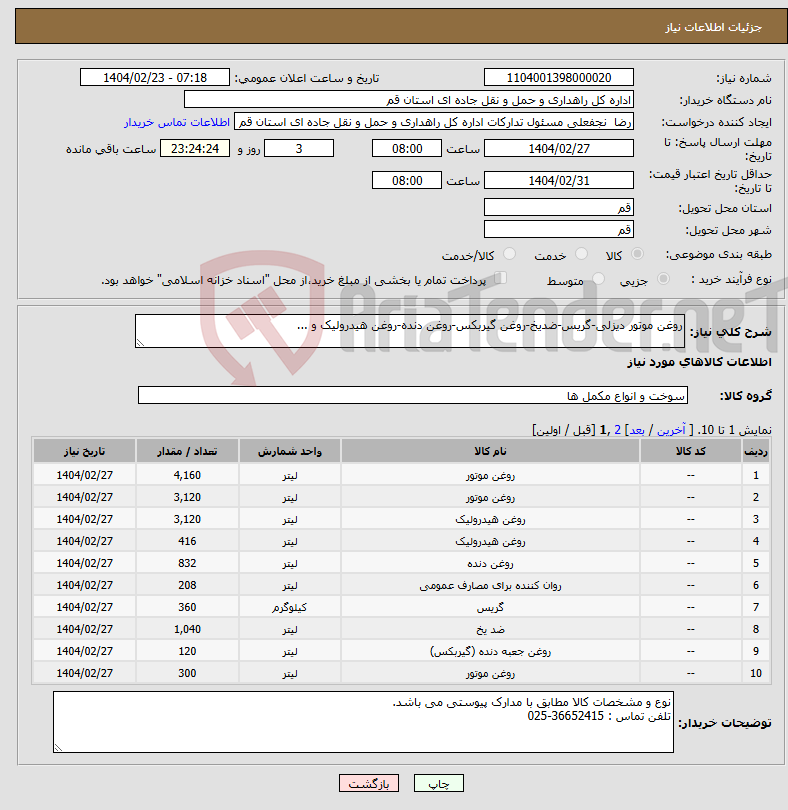The height and width of the screenshot is (810, 788).
Task: Click the کد کالا column header
Action: (x=691, y=451)
